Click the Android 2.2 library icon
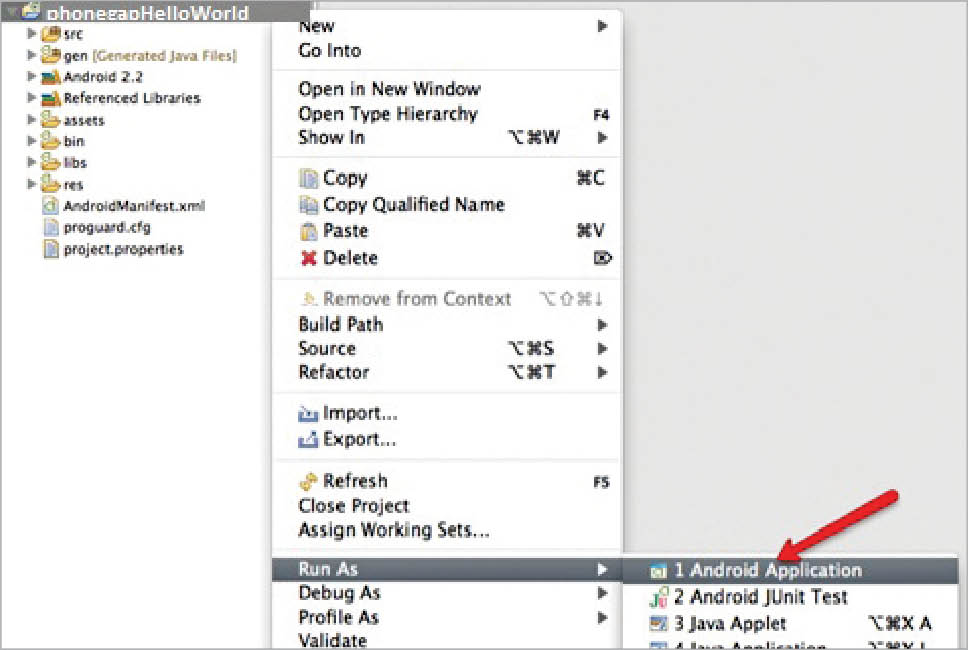 (x=51, y=77)
